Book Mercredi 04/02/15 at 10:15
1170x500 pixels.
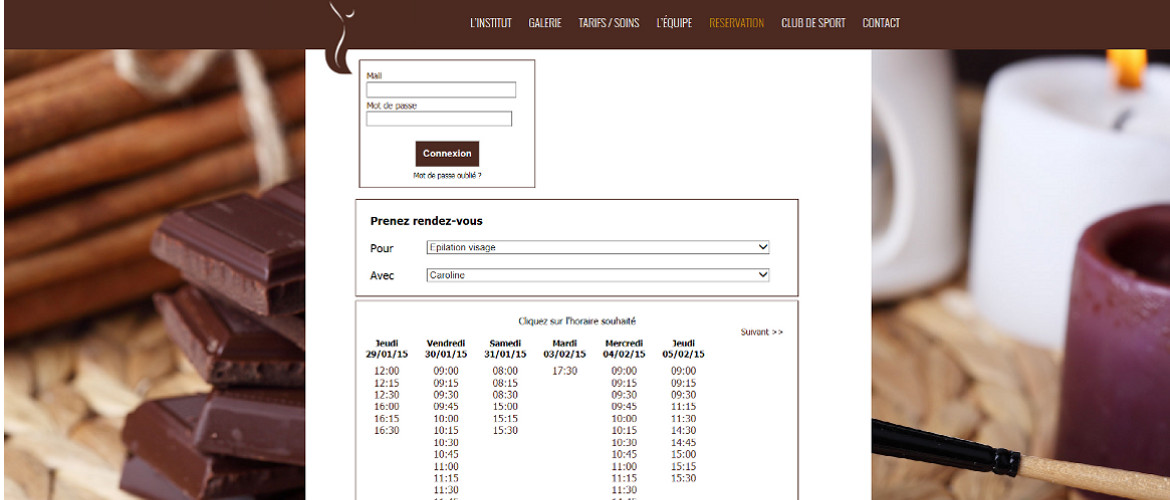625,431
